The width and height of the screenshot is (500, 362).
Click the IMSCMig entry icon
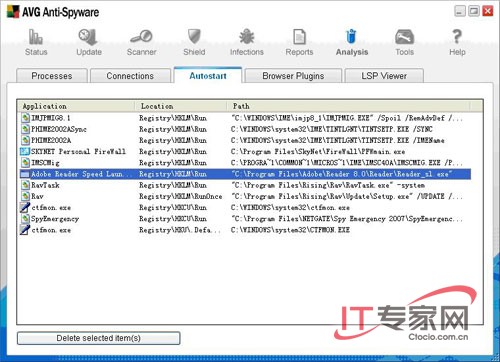click(25, 163)
